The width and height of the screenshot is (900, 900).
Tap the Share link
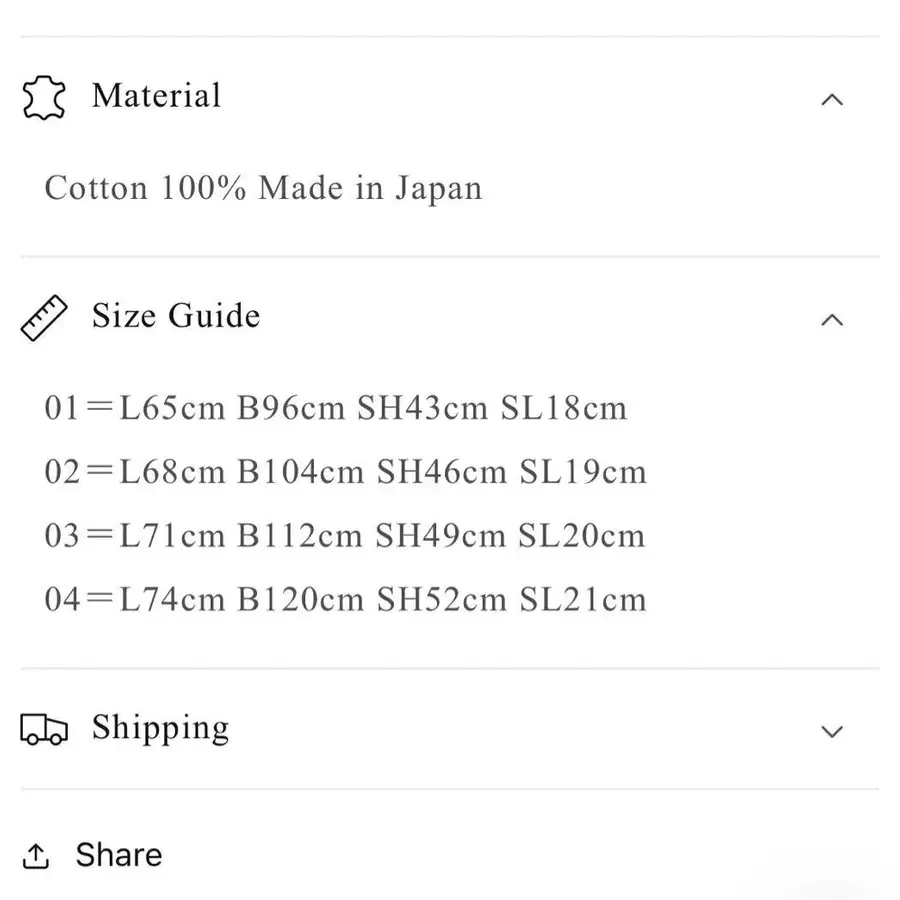point(119,855)
